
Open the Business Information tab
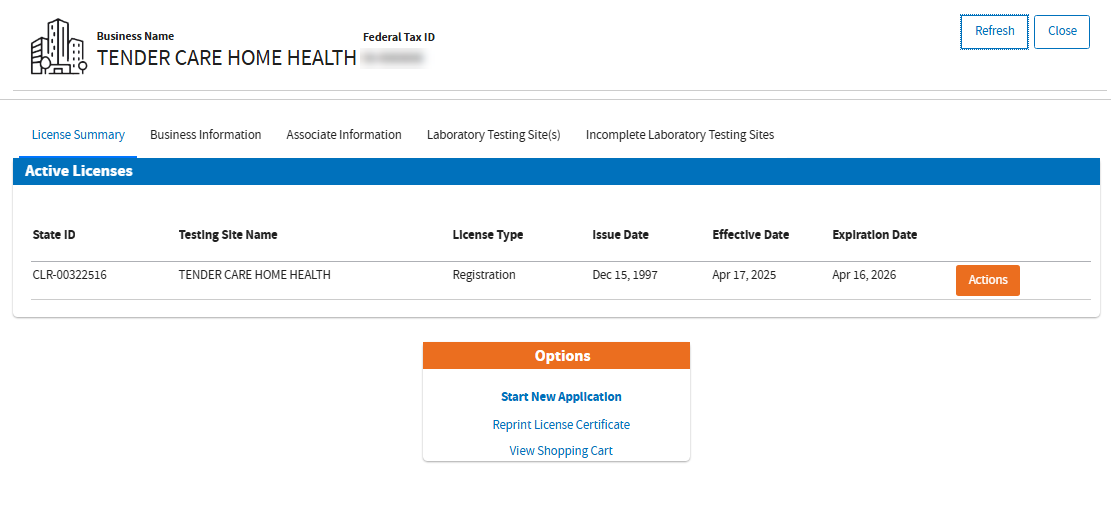click(205, 135)
